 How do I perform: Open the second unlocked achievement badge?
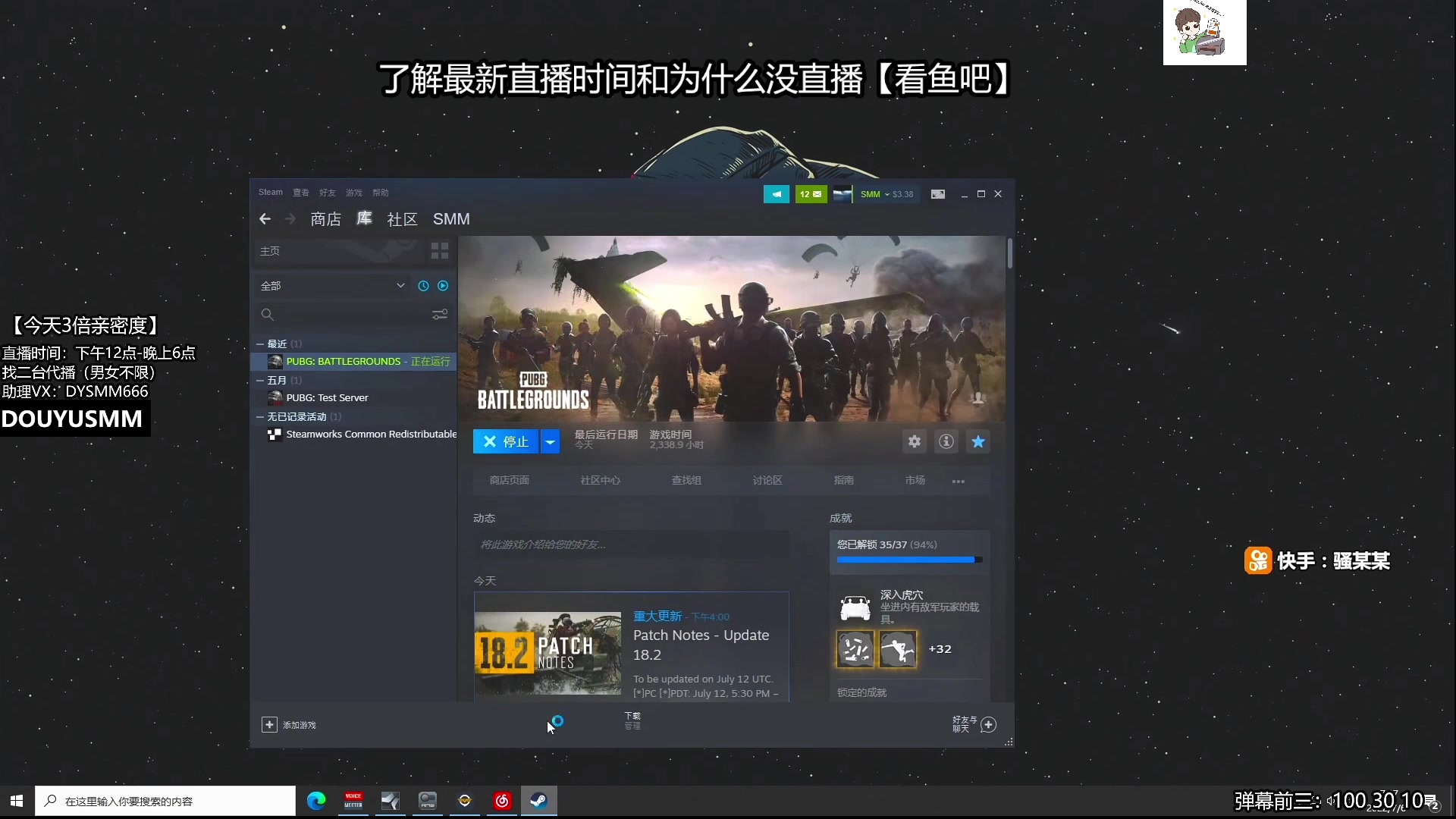(898, 649)
